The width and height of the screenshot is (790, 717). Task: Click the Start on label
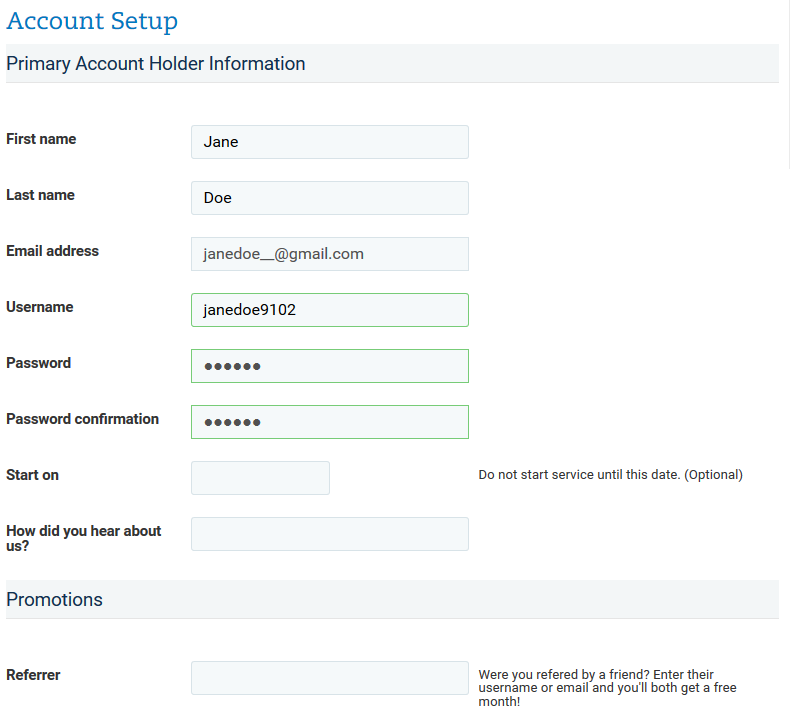(32, 475)
